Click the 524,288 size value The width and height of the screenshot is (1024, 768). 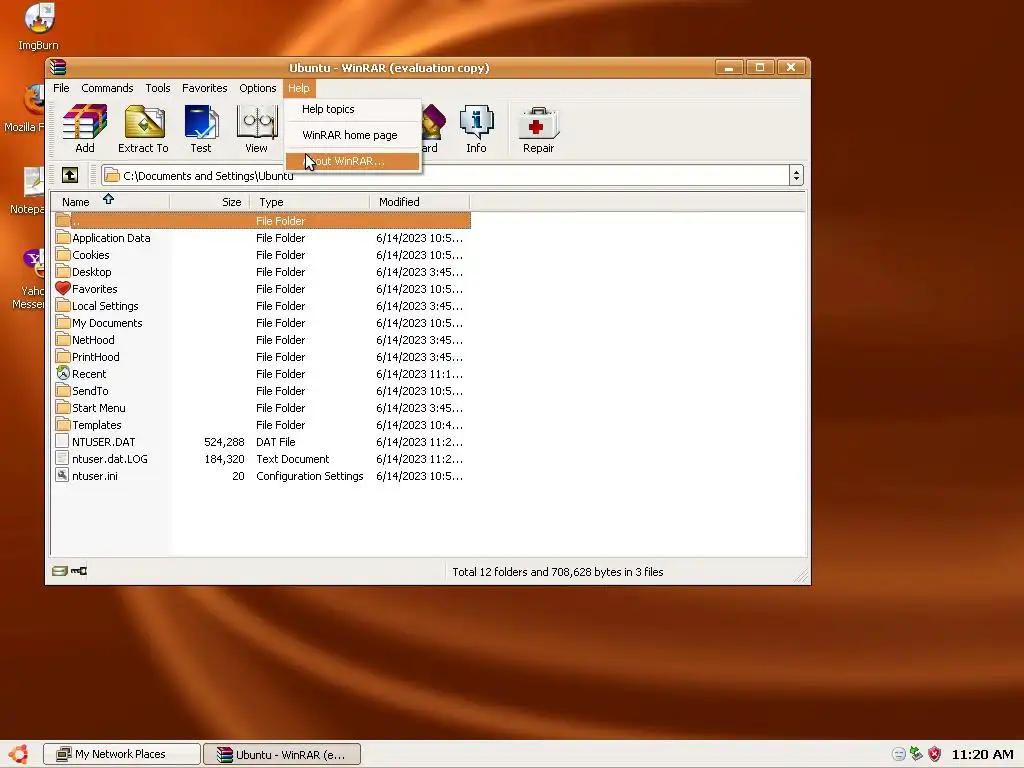tap(224, 442)
